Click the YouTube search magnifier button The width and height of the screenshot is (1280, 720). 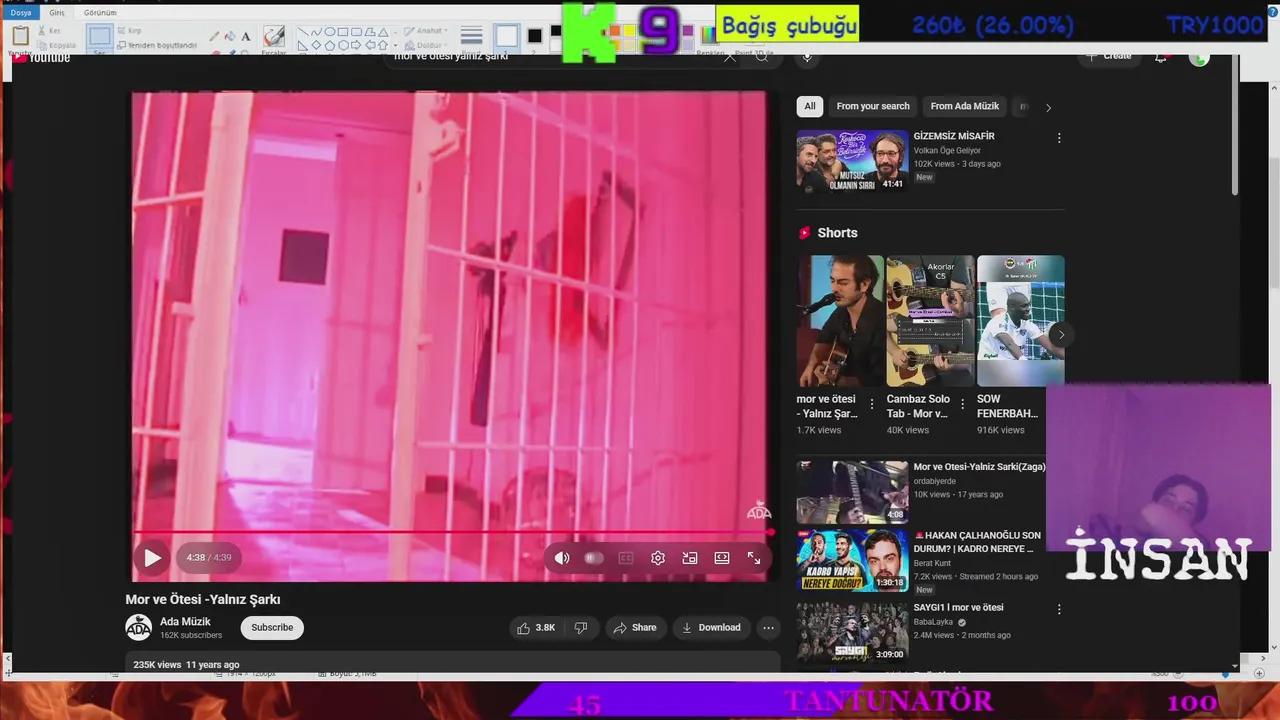762,57
